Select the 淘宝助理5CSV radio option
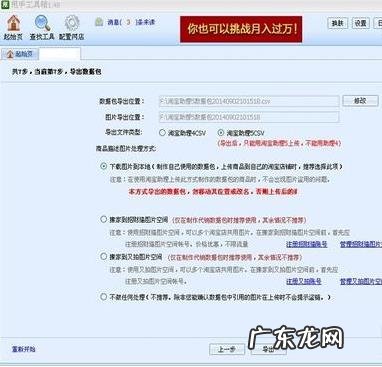 (221, 133)
